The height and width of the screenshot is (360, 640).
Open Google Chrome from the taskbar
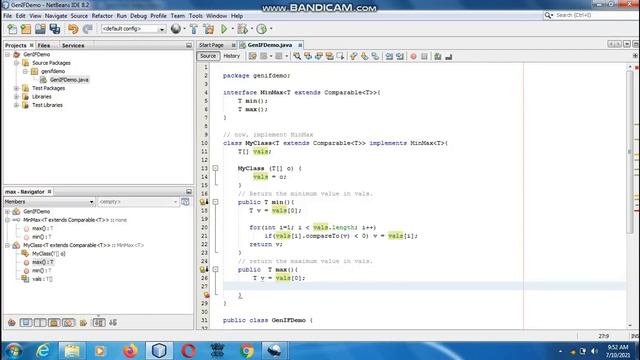(x=247, y=351)
